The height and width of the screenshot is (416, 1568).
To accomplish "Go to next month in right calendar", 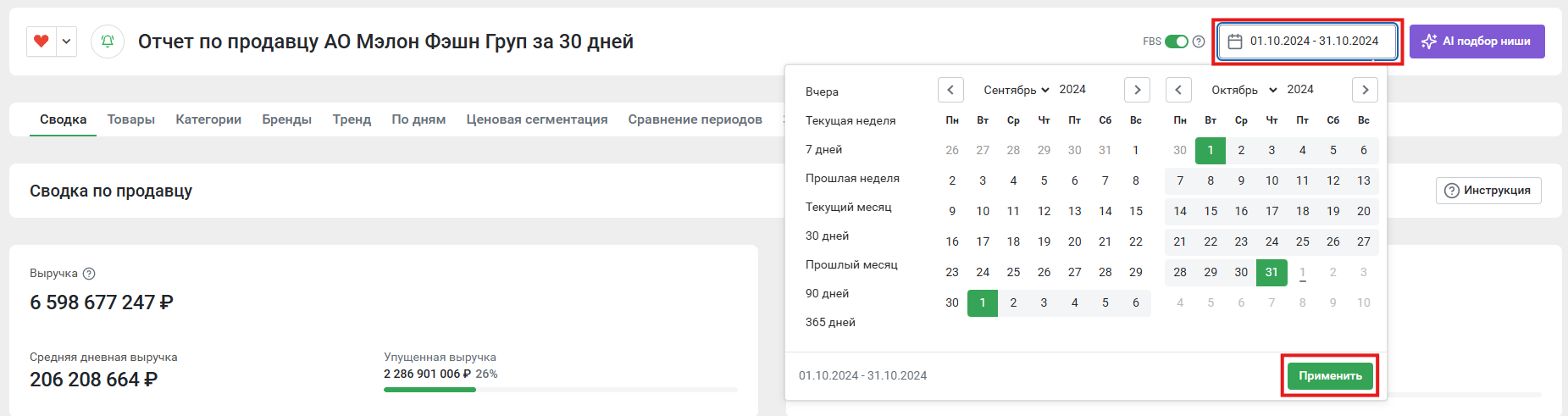I will click(1365, 90).
